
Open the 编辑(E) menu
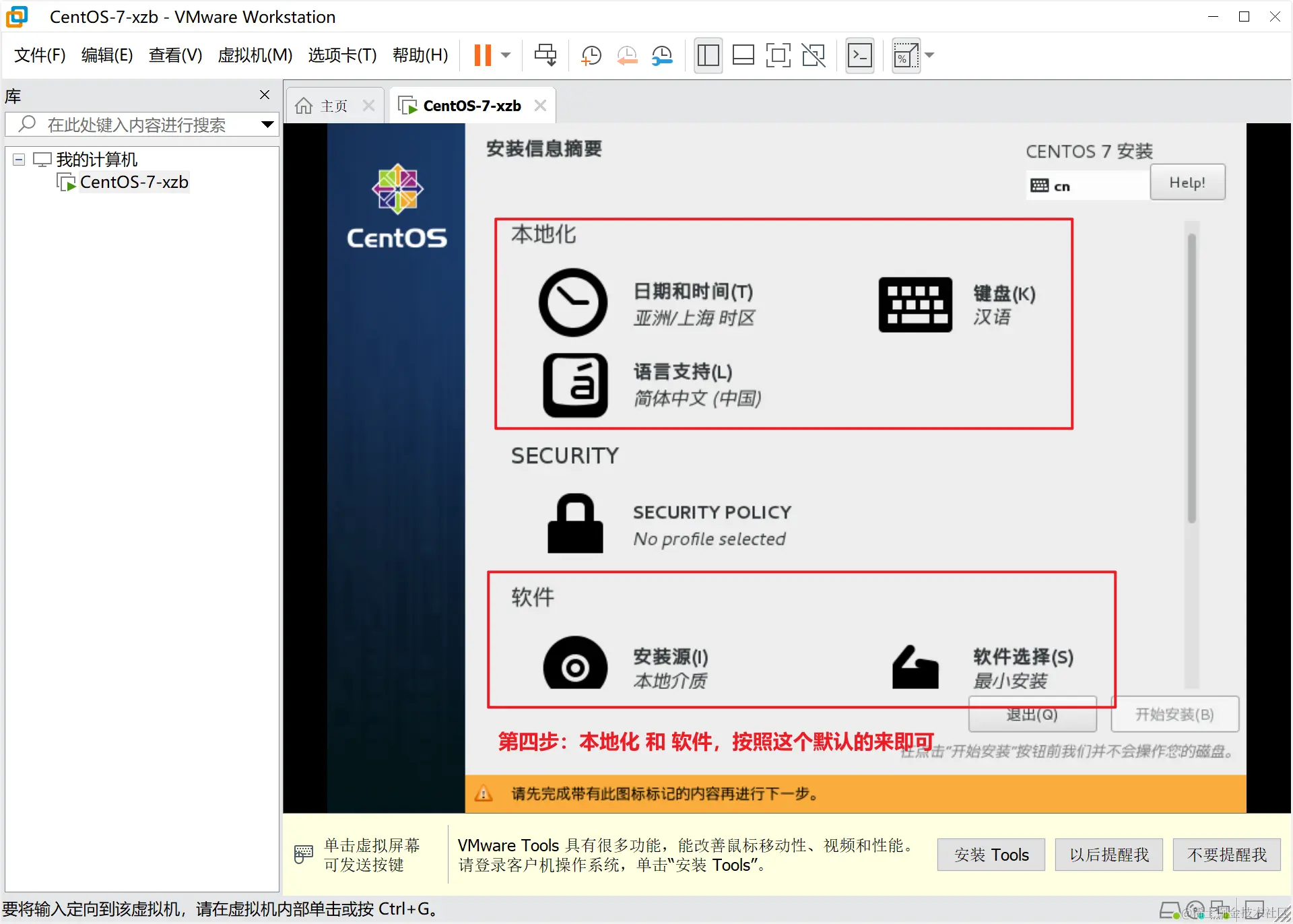[107, 55]
